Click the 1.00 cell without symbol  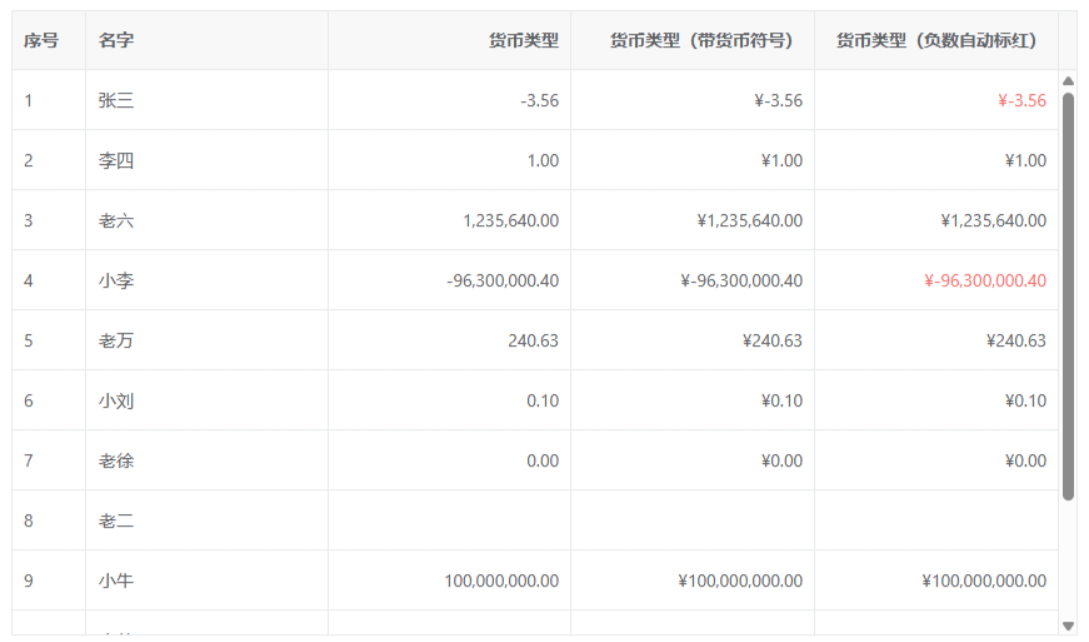(x=449, y=160)
